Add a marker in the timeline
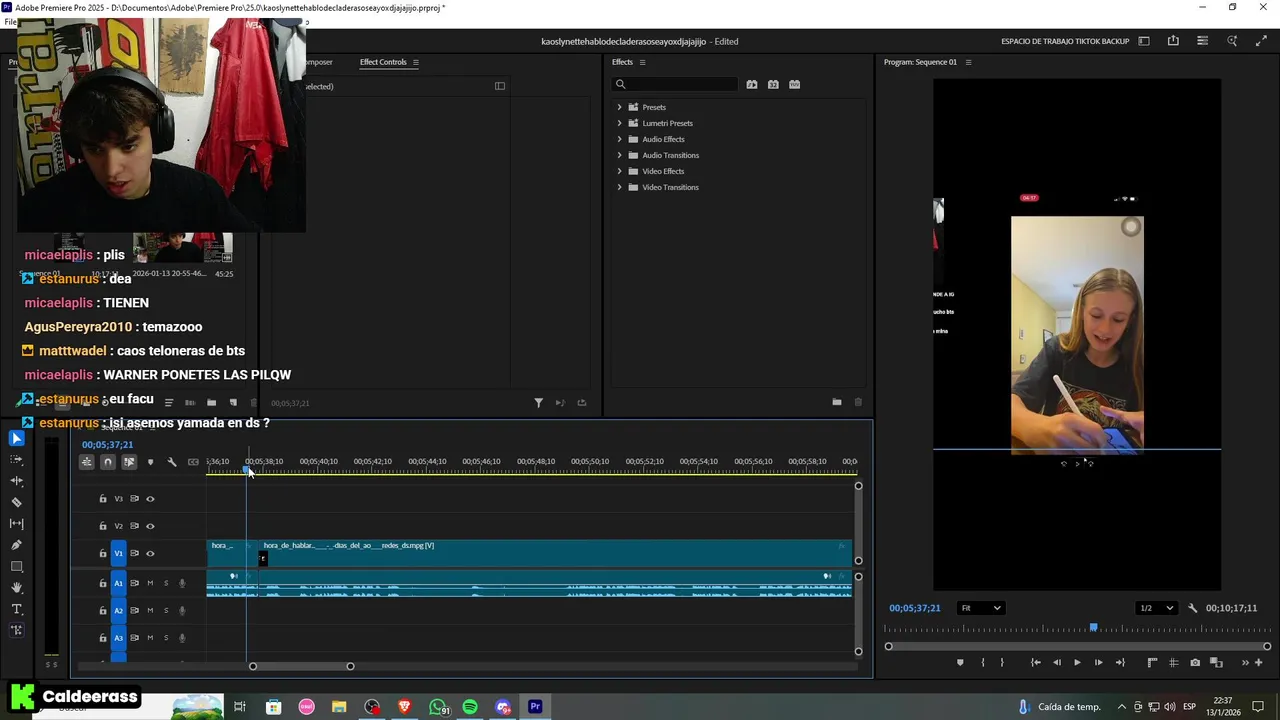The width and height of the screenshot is (1280, 720). coord(150,462)
